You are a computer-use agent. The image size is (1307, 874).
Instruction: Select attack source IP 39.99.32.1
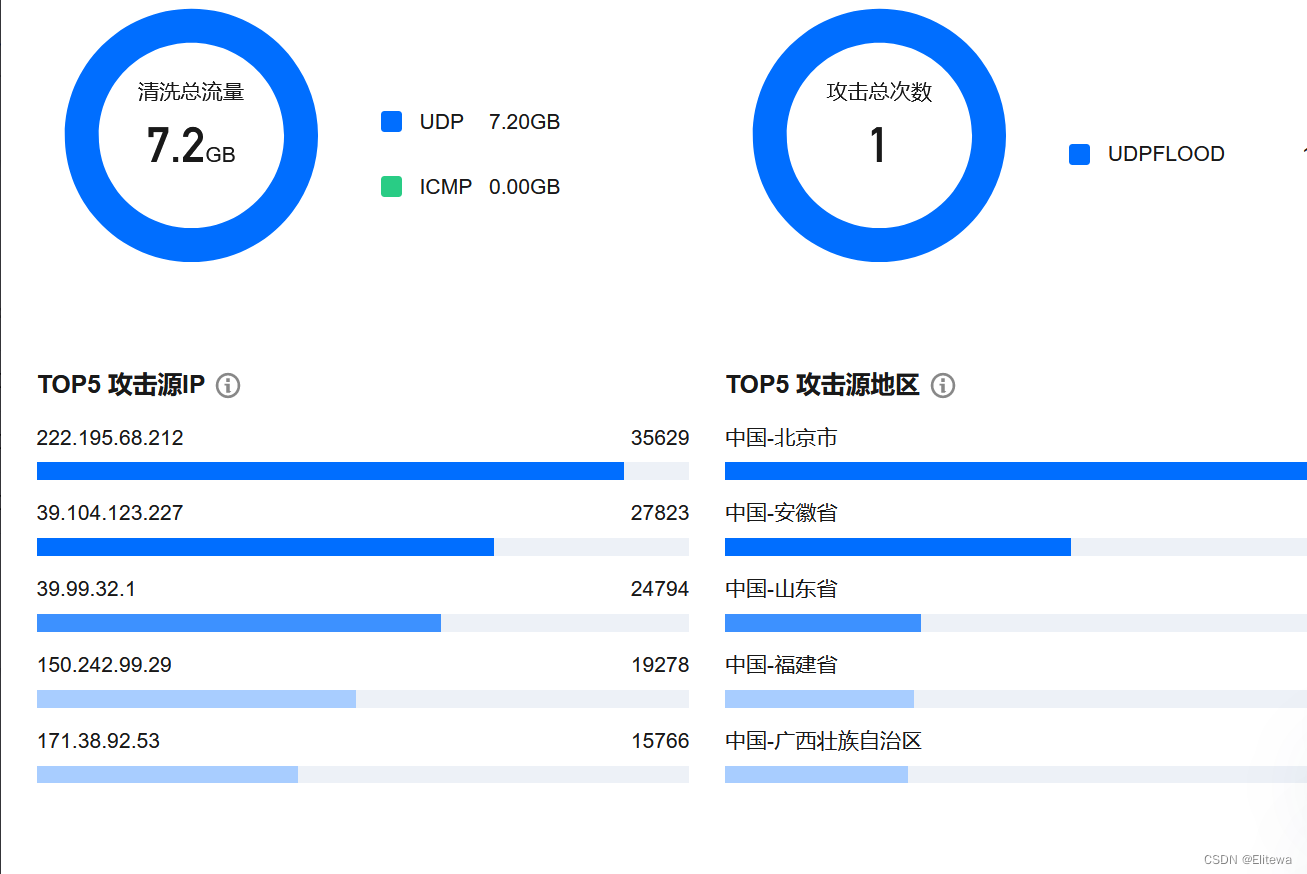pyautogui.click(x=86, y=589)
